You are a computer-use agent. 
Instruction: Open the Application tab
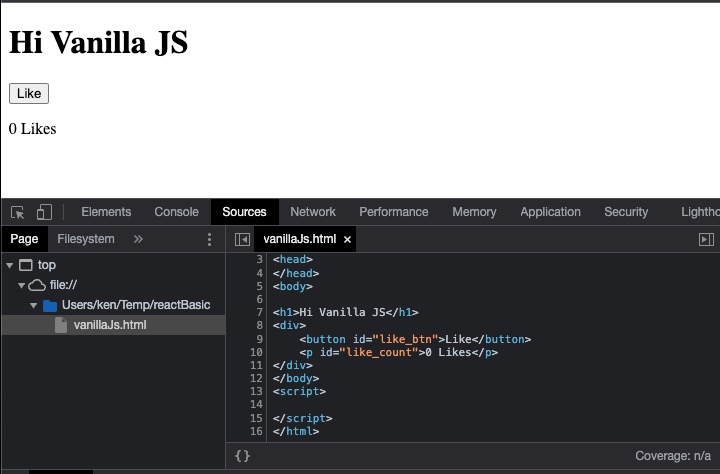coord(550,212)
